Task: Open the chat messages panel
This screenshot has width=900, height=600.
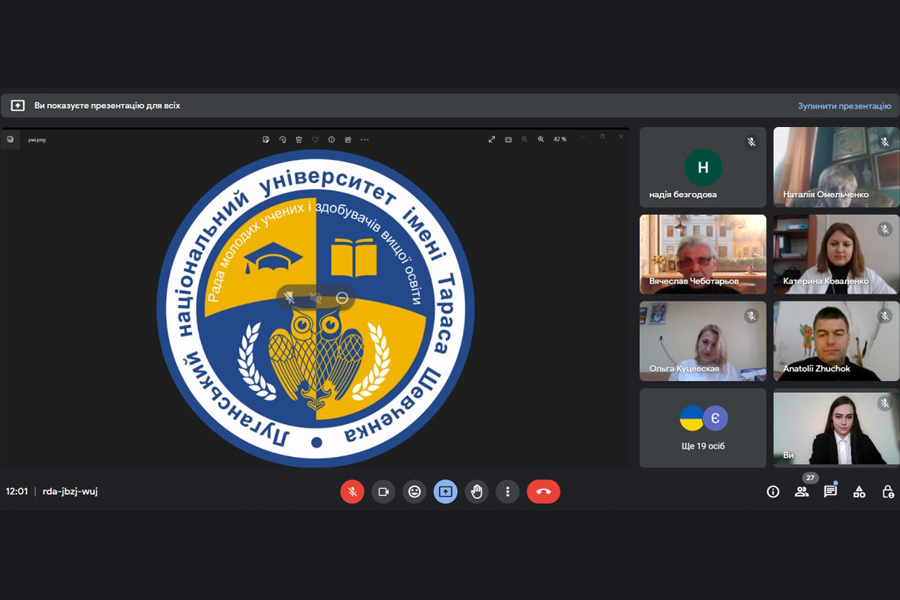Action: point(830,491)
